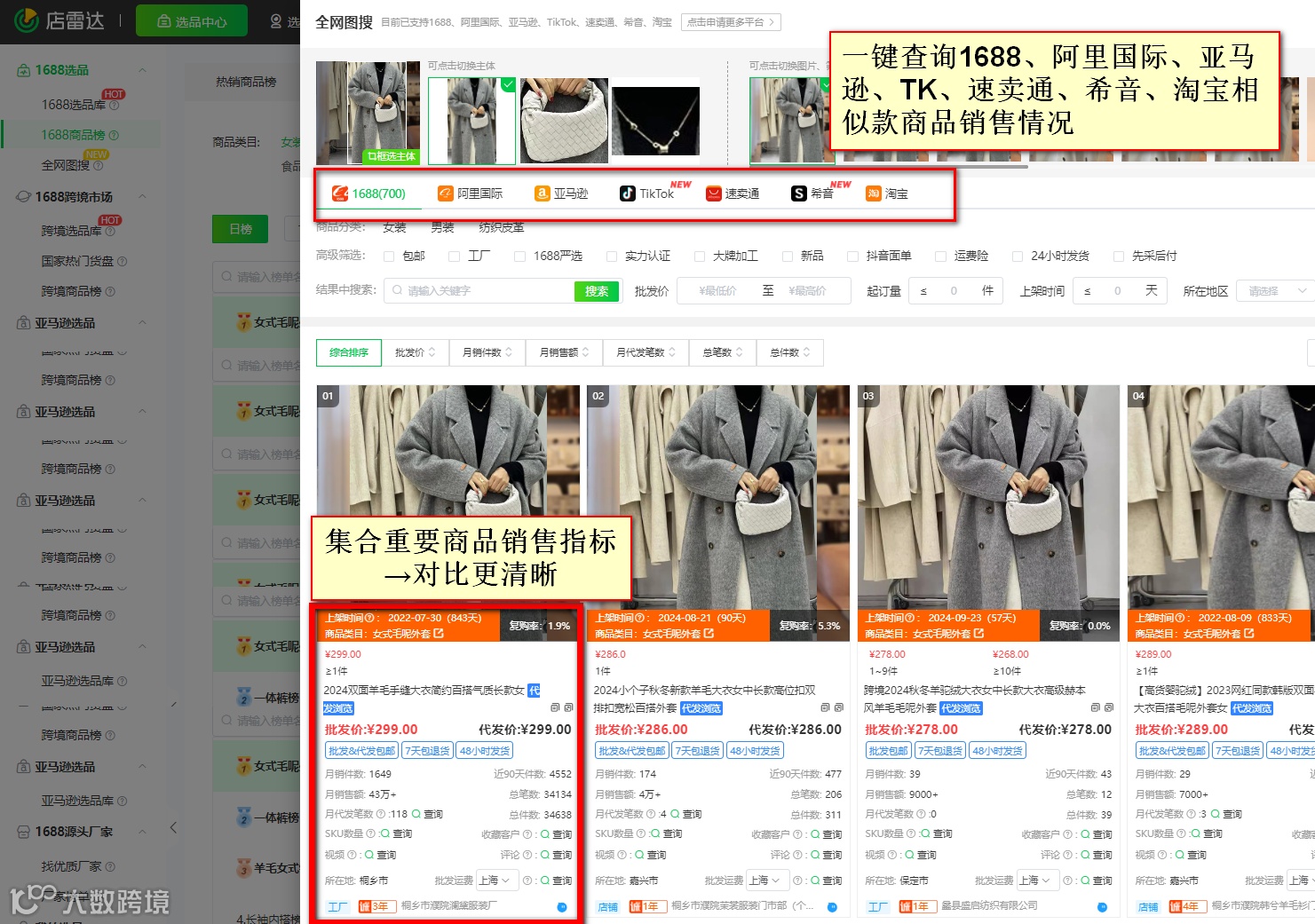Image resolution: width=1315 pixels, height=924 pixels.
Task: Click the blue chat icon for 蠡县盛启纺织有限公司
Action: tap(1102, 907)
